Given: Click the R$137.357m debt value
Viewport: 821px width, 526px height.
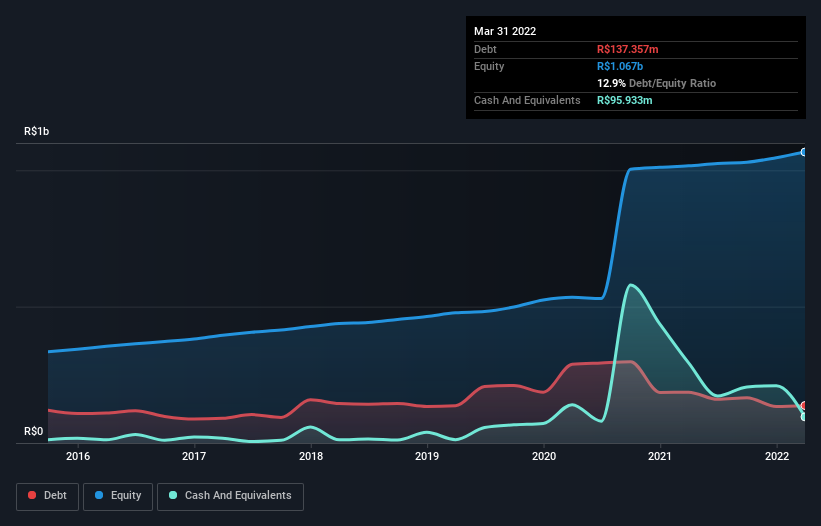Looking at the screenshot, I should pyautogui.click(x=628, y=49).
